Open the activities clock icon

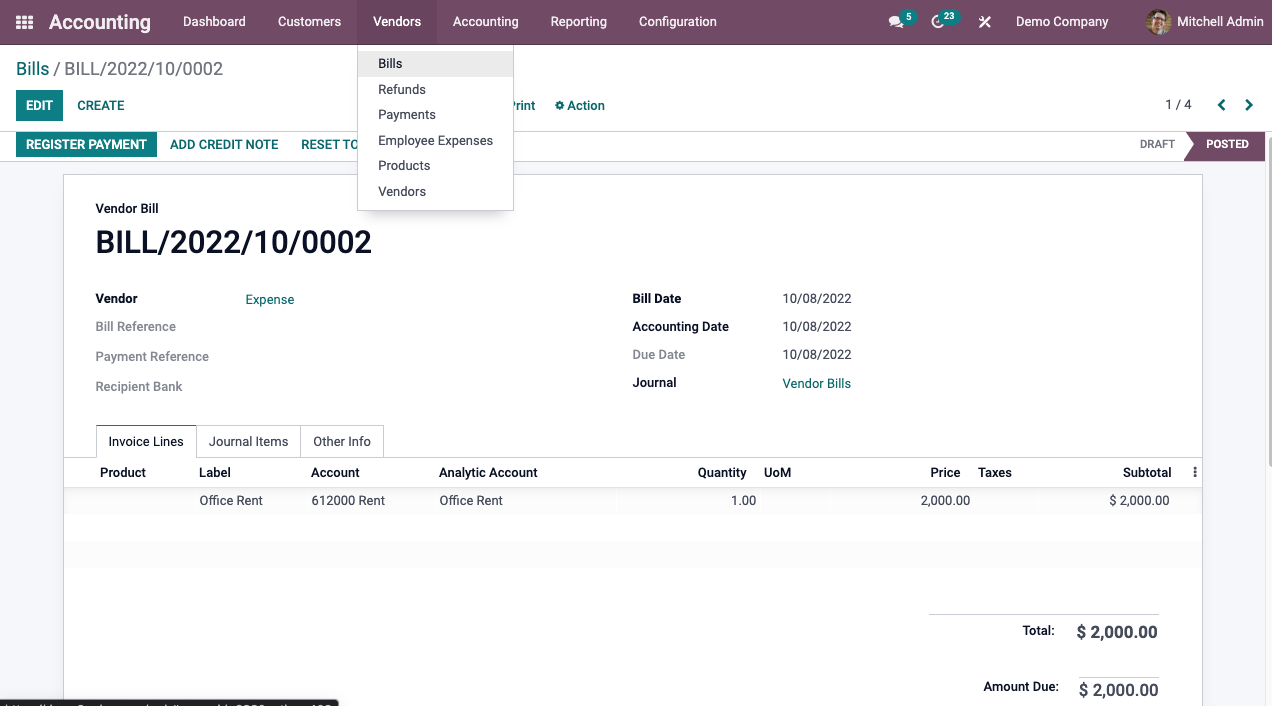(x=938, y=22)
